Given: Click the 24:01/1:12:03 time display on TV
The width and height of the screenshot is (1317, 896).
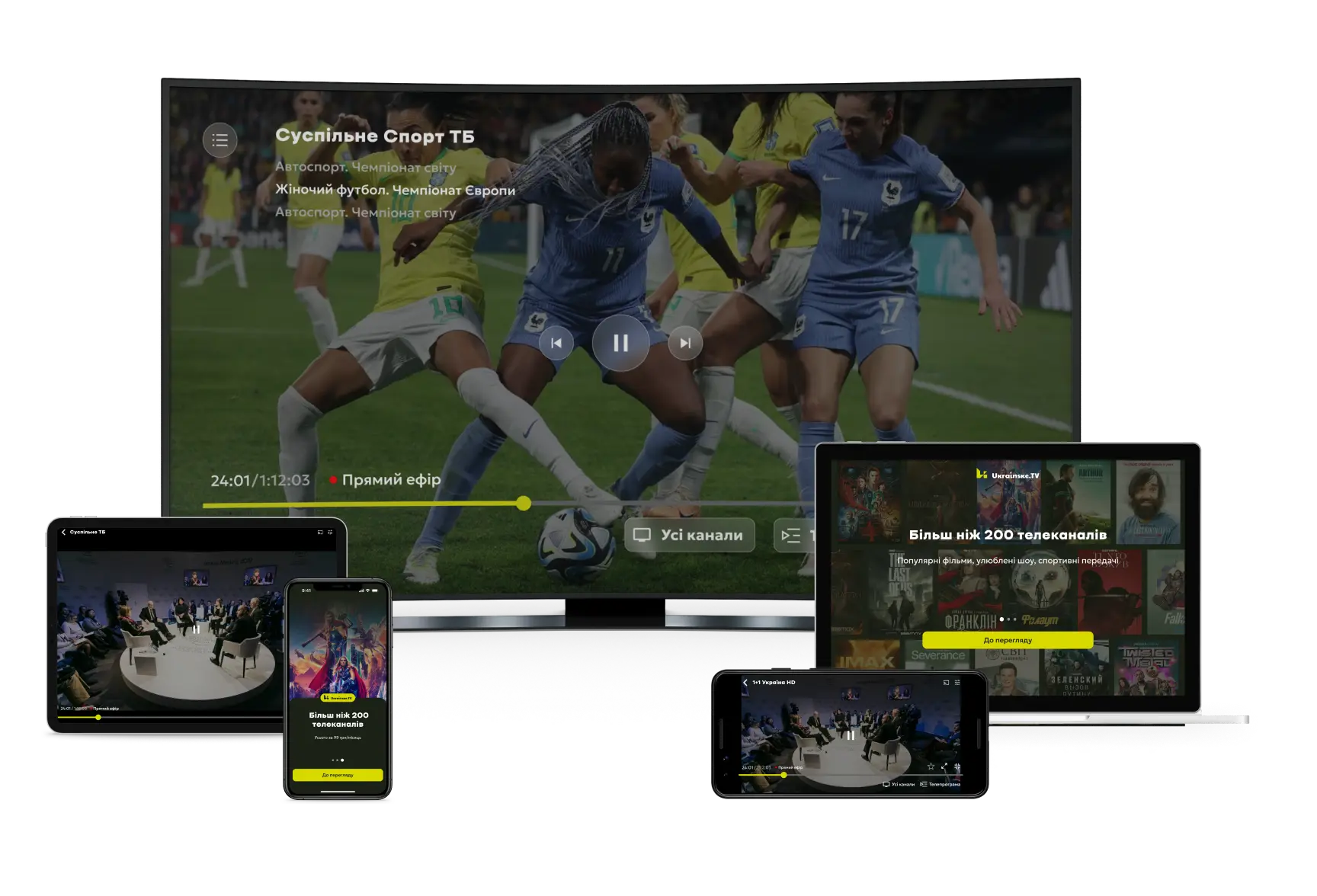Looking at the screenshot, I should (x=260, y=480).
